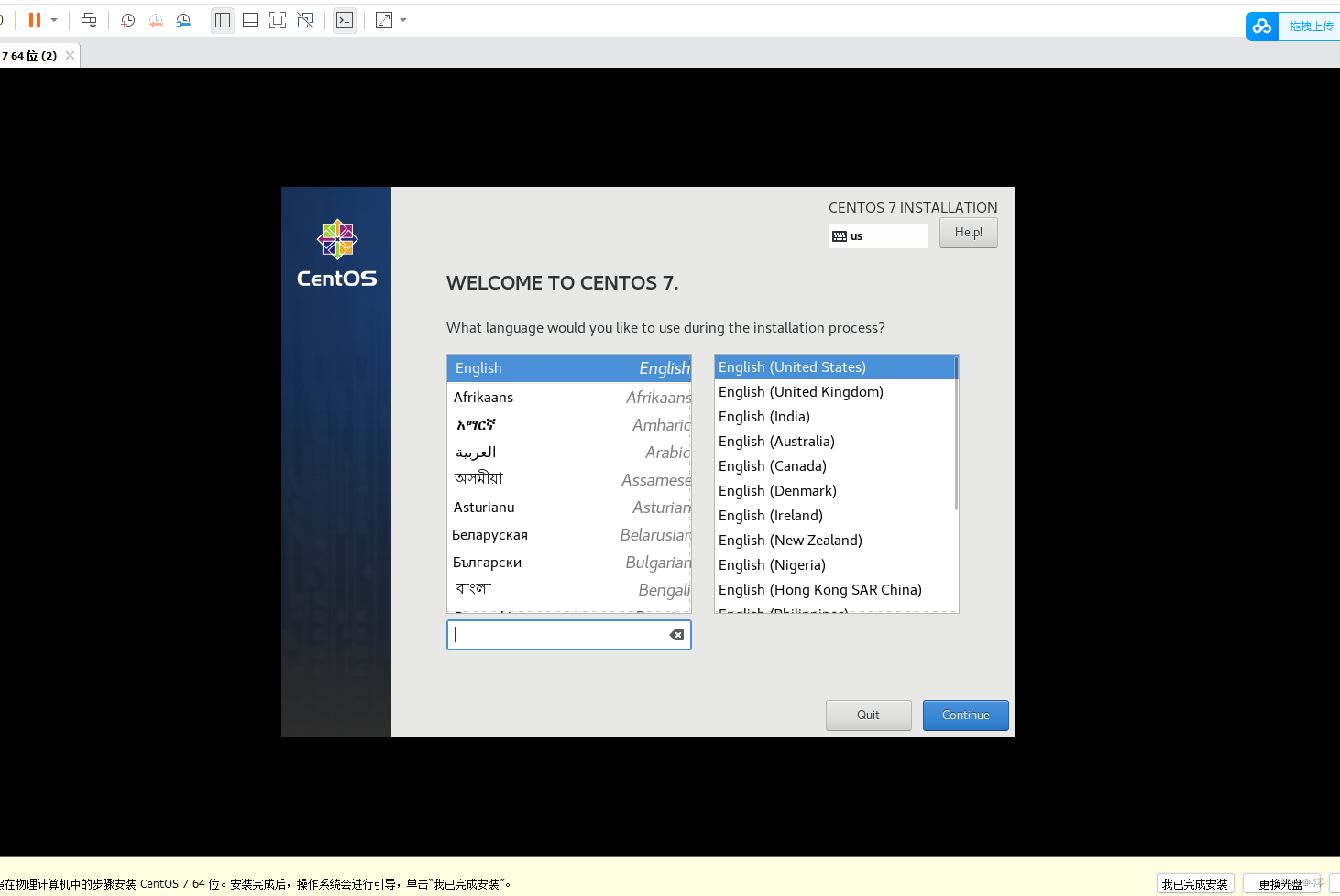Screen dimensions: 1340x896
Task: Click the Unity mode icon
Action: (x=305, y=20)
